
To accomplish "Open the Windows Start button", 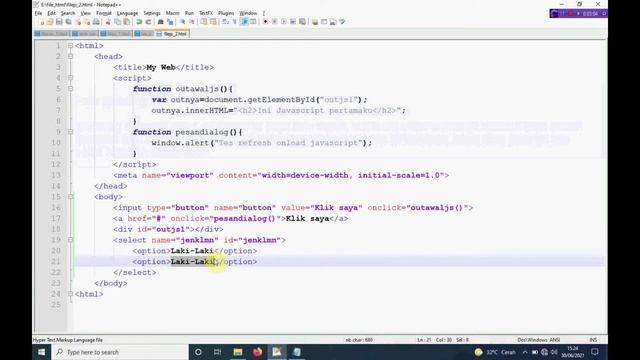I will [42, 352].
